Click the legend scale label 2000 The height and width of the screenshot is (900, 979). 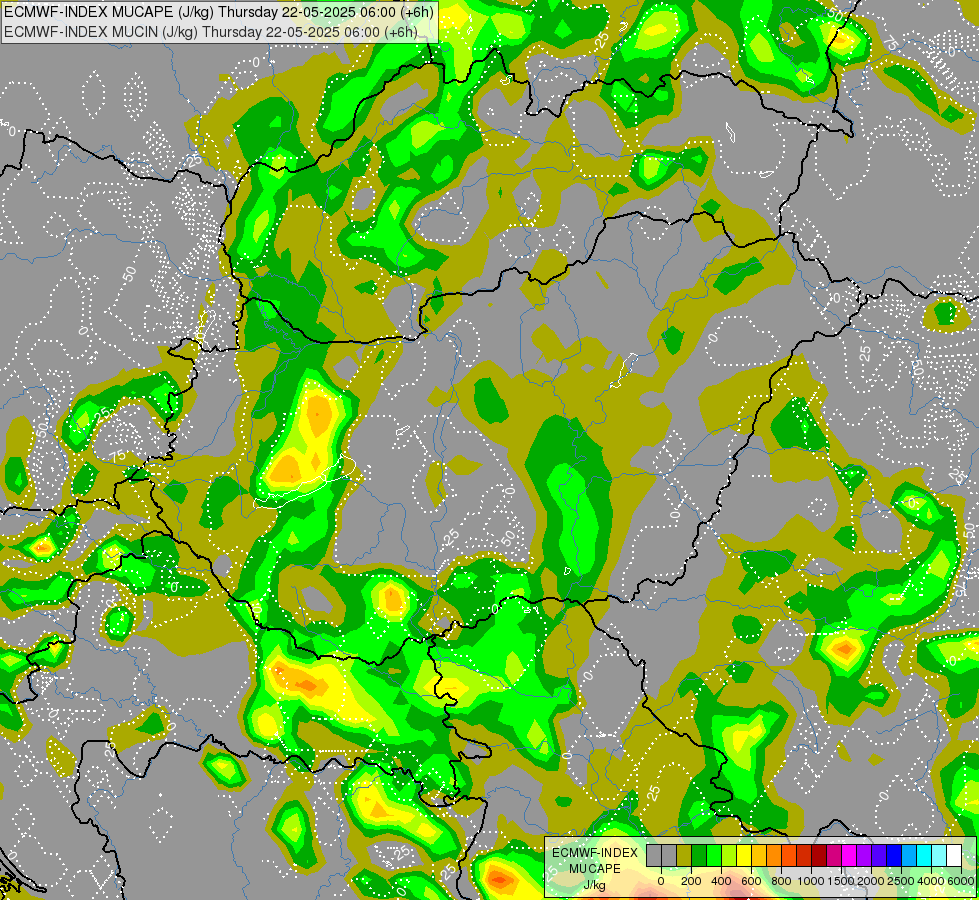pos(871,881)
